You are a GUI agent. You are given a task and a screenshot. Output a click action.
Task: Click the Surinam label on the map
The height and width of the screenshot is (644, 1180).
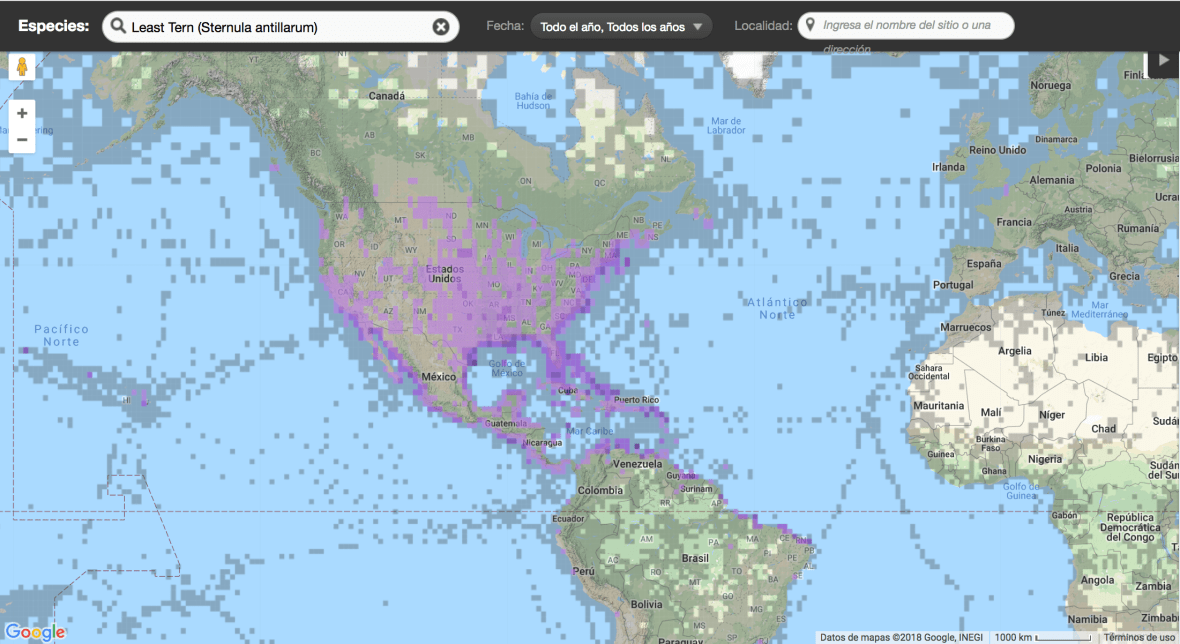696,489
